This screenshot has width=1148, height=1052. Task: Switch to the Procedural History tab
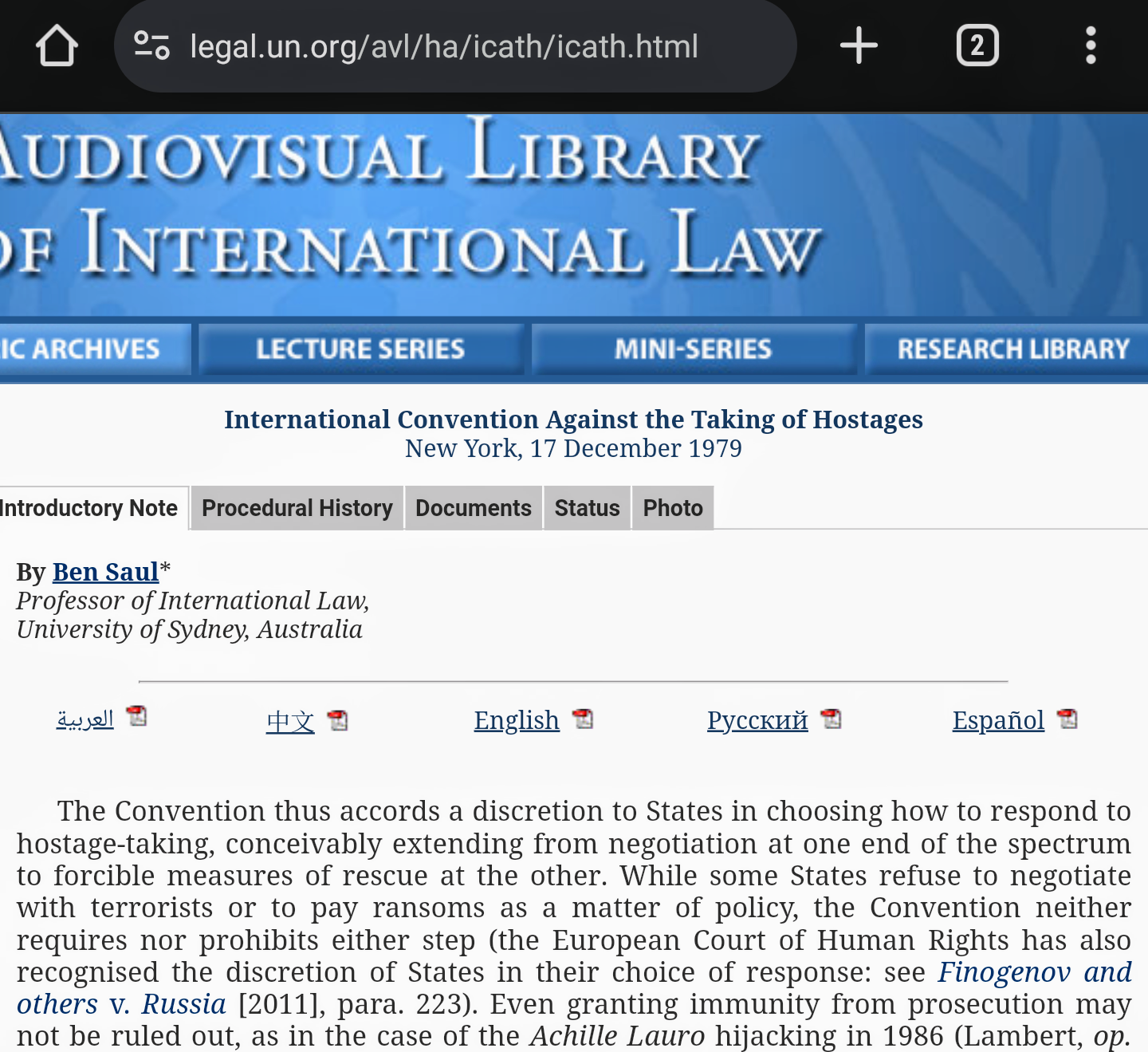(297, 508)
